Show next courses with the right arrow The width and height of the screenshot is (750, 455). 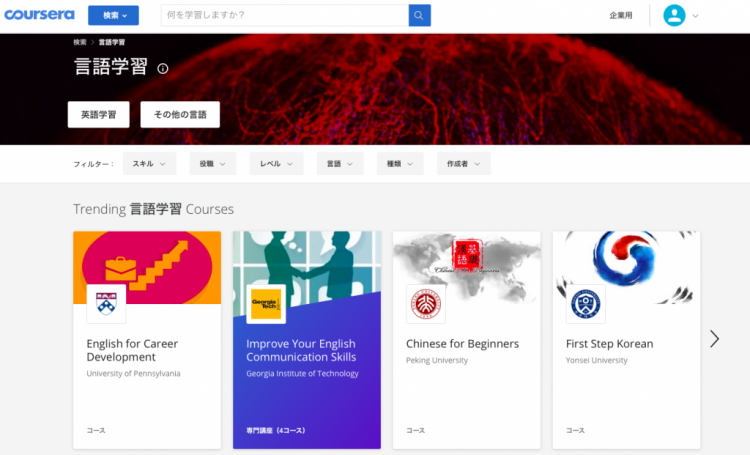coord(714,339)
